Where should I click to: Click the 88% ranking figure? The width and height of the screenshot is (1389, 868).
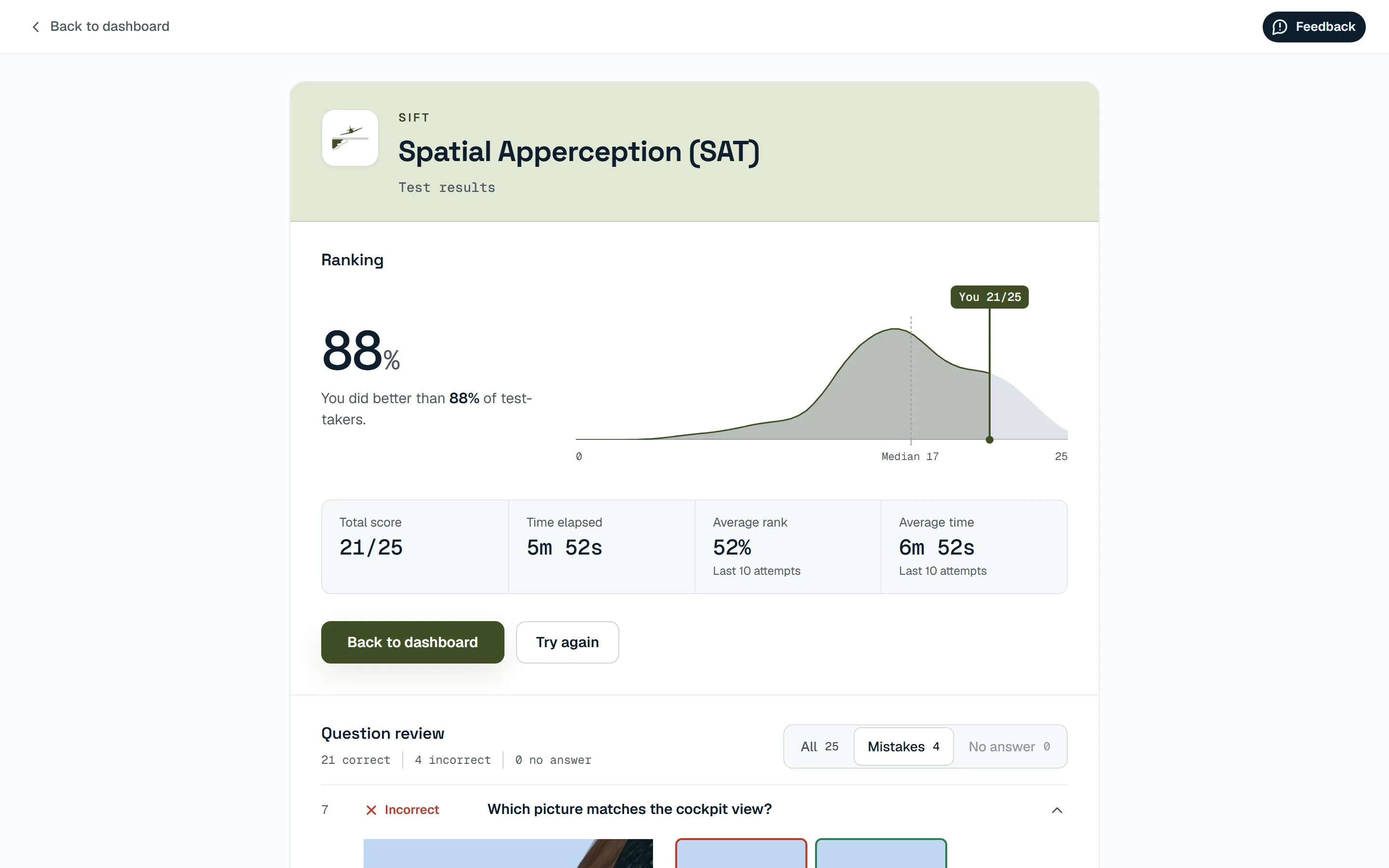click(x=360, y=350)
